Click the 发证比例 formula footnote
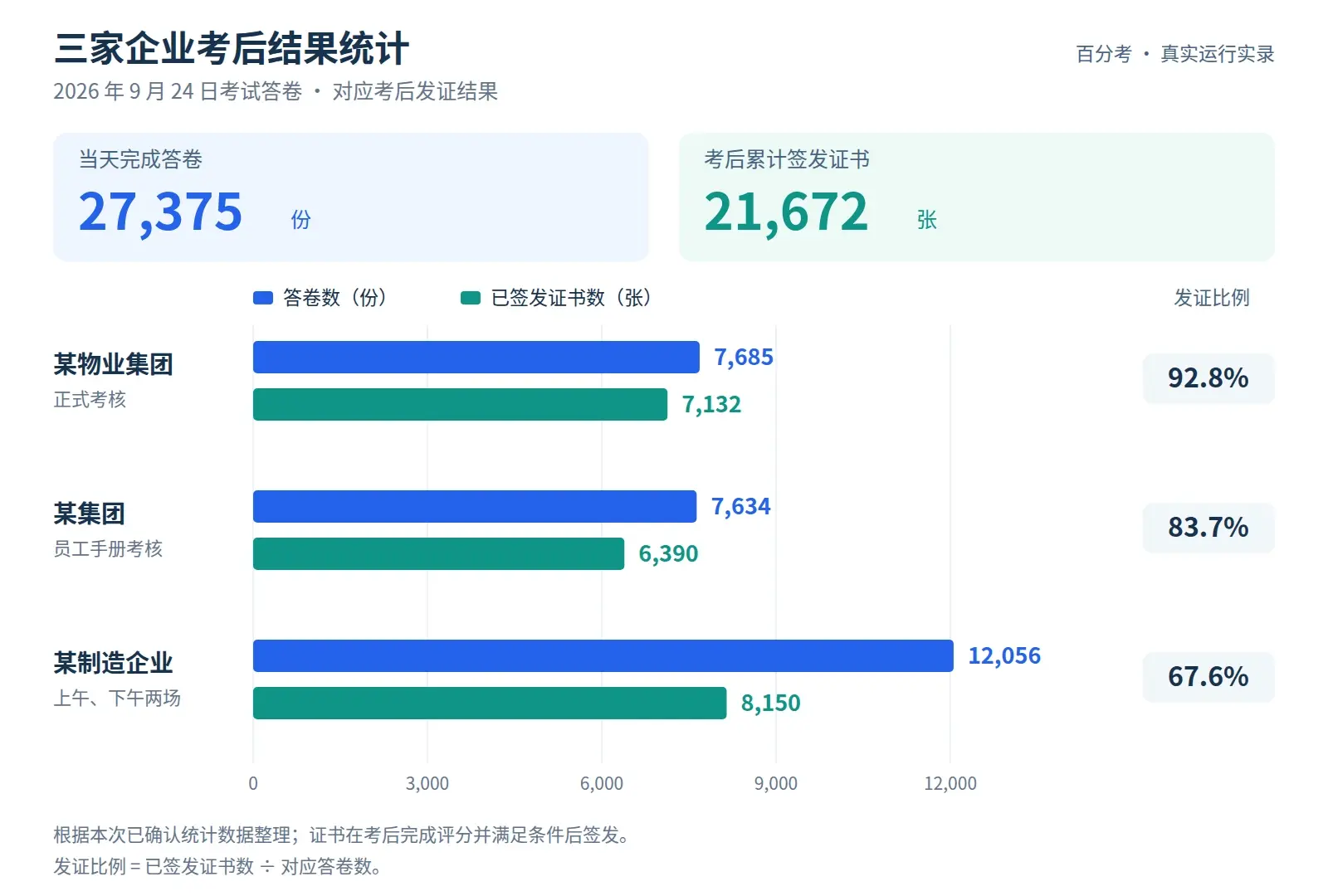The width and height of the screenshot is (1328, 896). [x=218, y=867]
